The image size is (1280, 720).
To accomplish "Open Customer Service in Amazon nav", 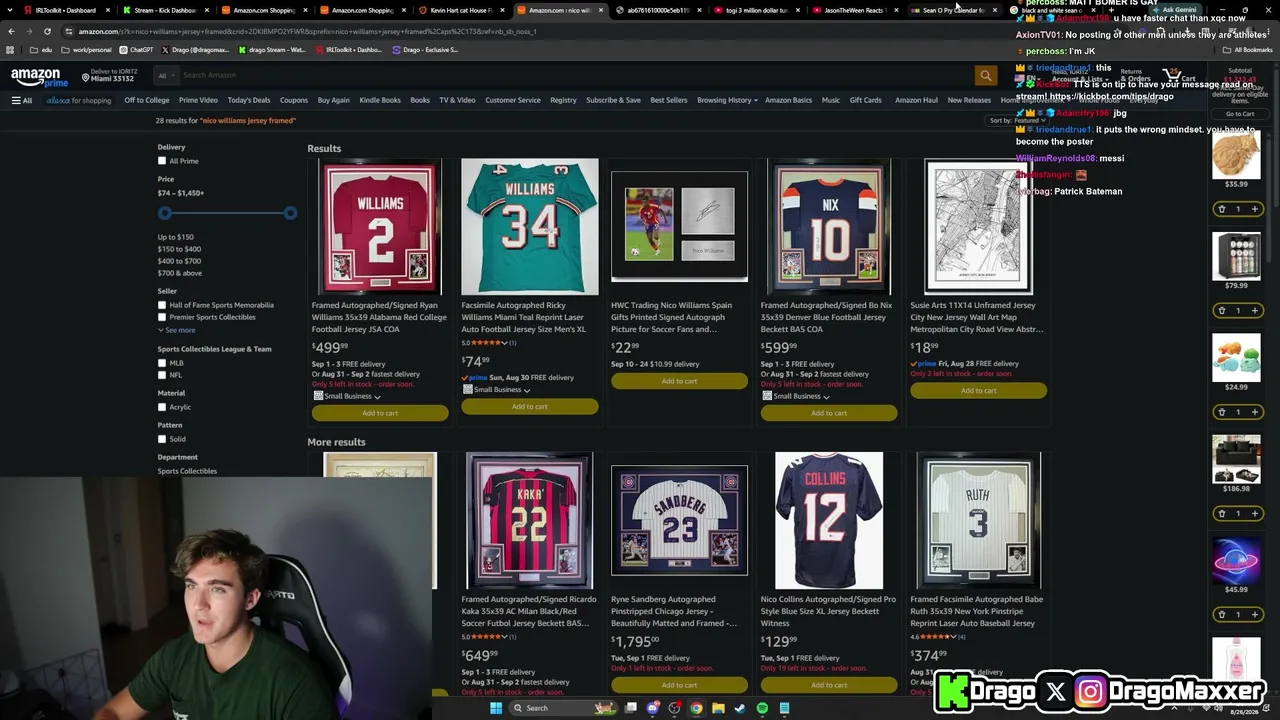I will (513, 100).
